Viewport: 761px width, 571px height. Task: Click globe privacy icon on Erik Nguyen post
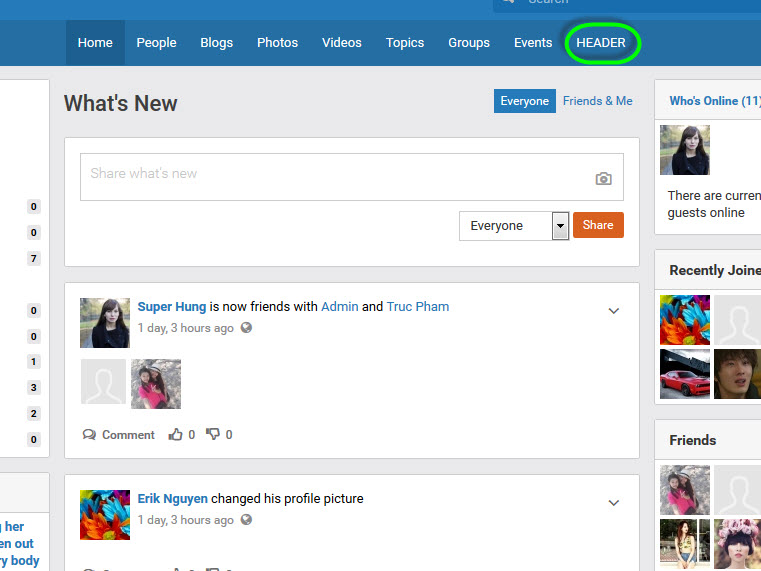246,520
